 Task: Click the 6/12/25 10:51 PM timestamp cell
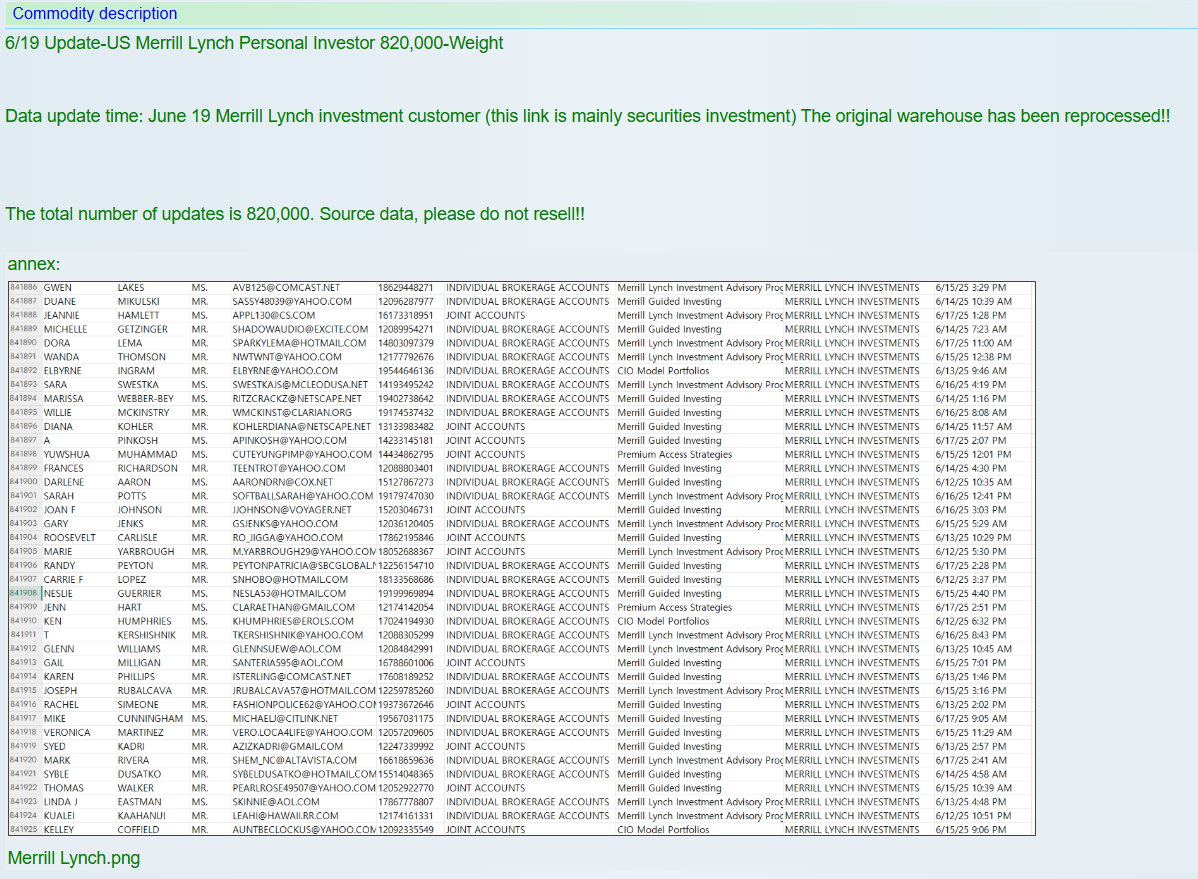click(973, 816)
